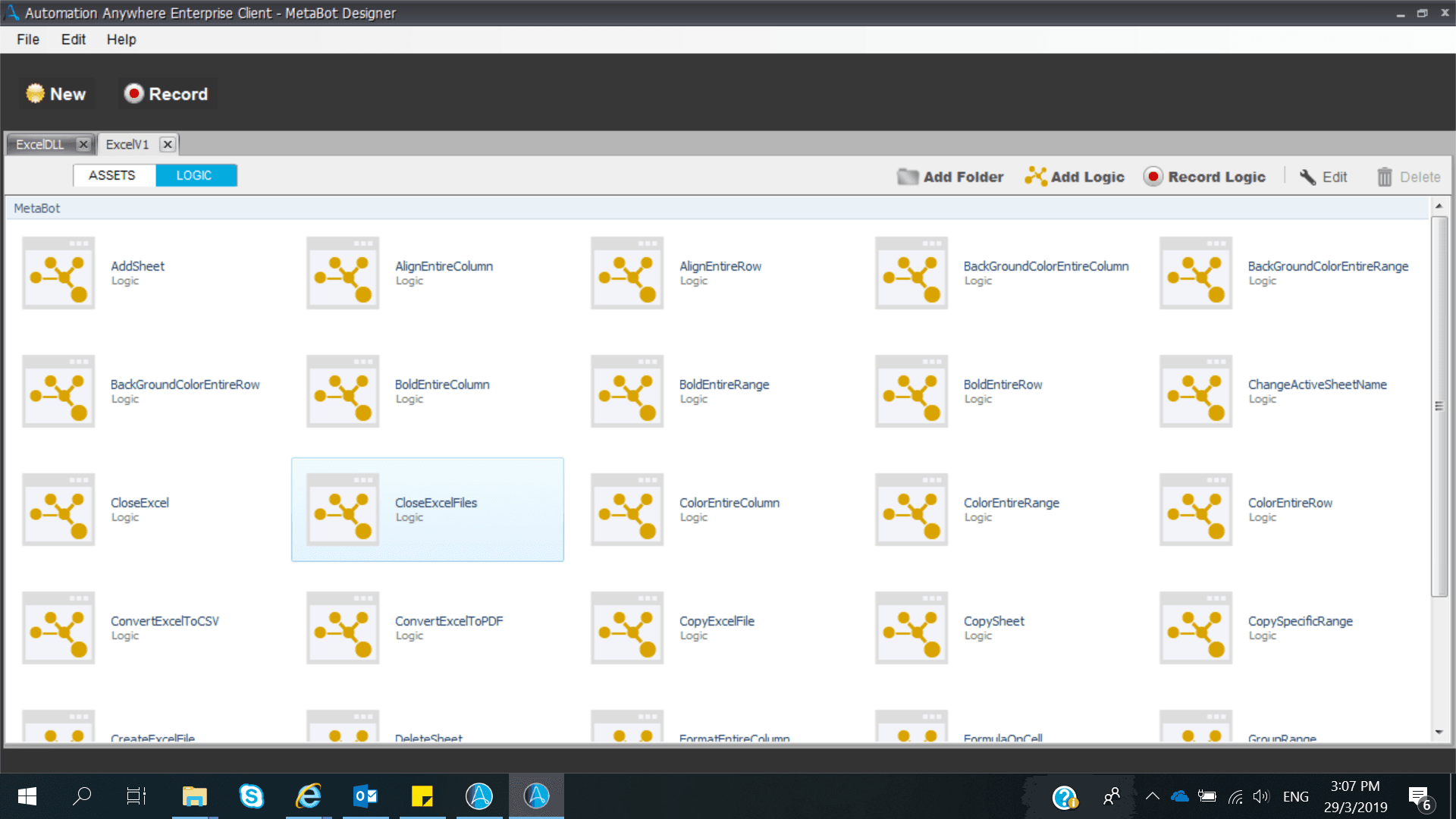Open the Help menu
1456x819 pixels.
pyautogui.click(x=121, y=39)
